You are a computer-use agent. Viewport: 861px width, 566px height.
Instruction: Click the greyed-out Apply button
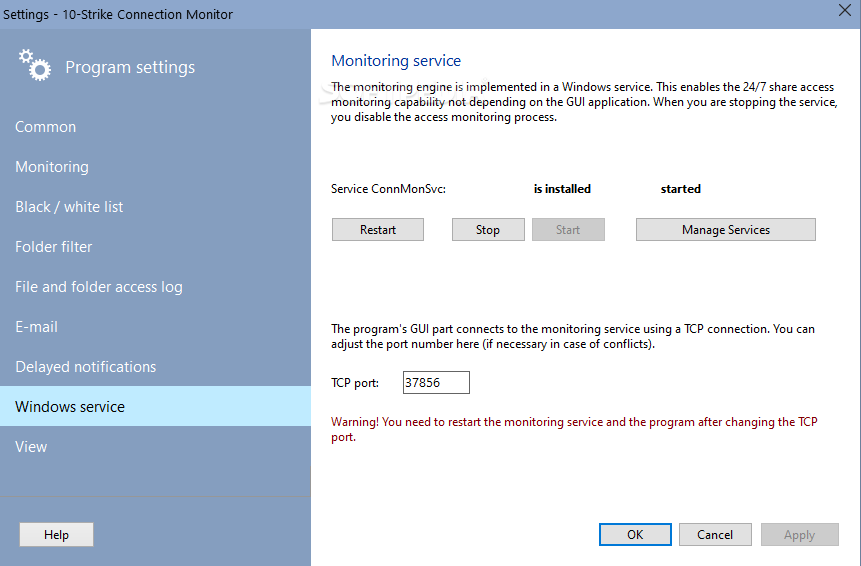800,535
